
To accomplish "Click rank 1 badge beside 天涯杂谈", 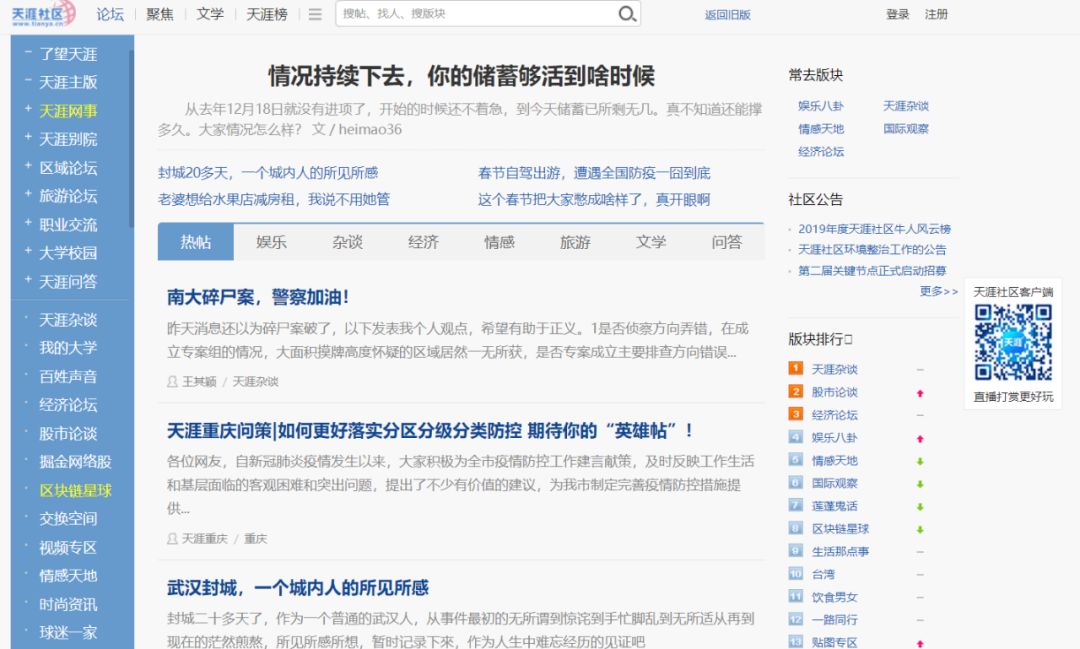I will (x=796, y=369).
